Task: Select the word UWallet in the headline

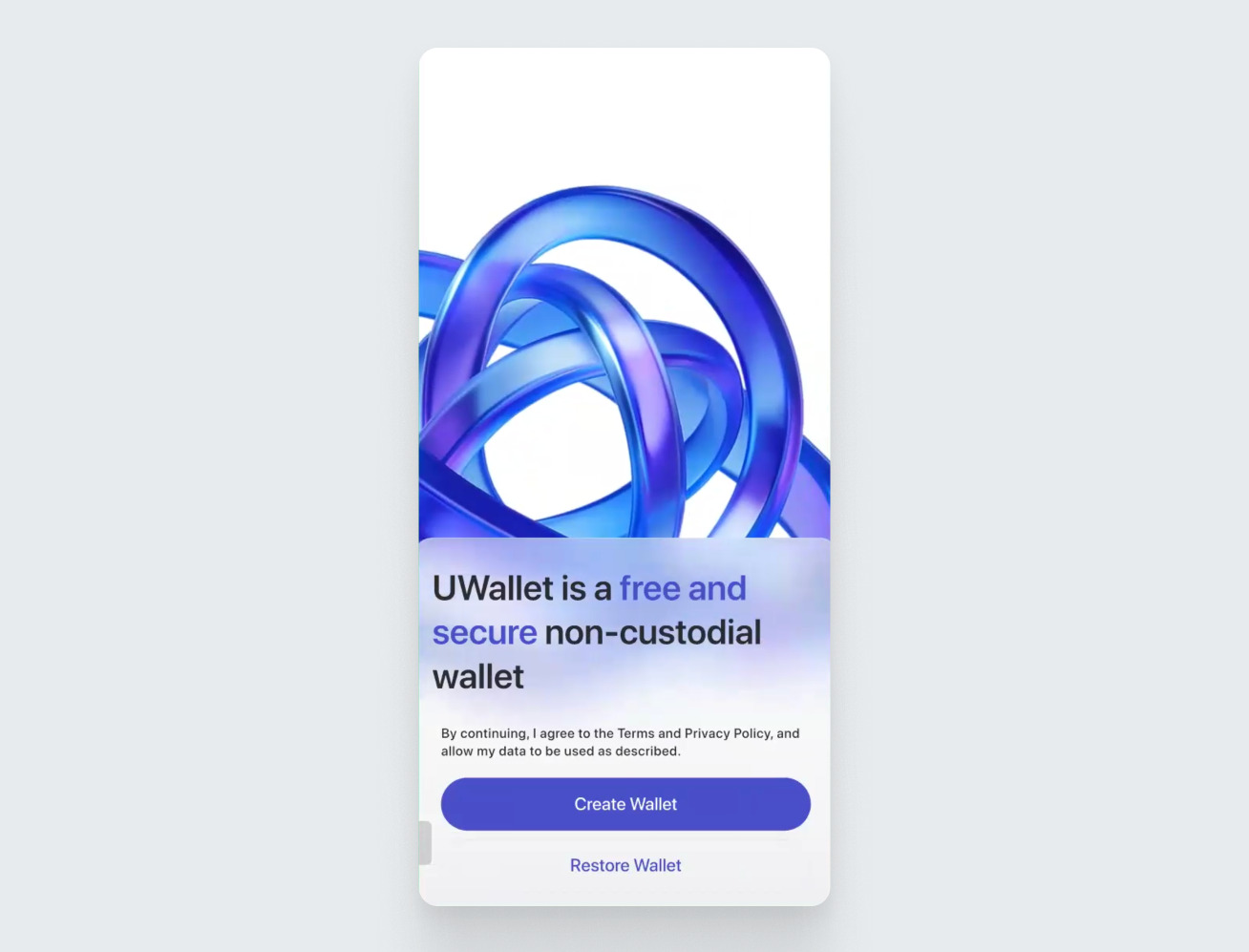Action: pyautogui.click(x=493, y=588)
